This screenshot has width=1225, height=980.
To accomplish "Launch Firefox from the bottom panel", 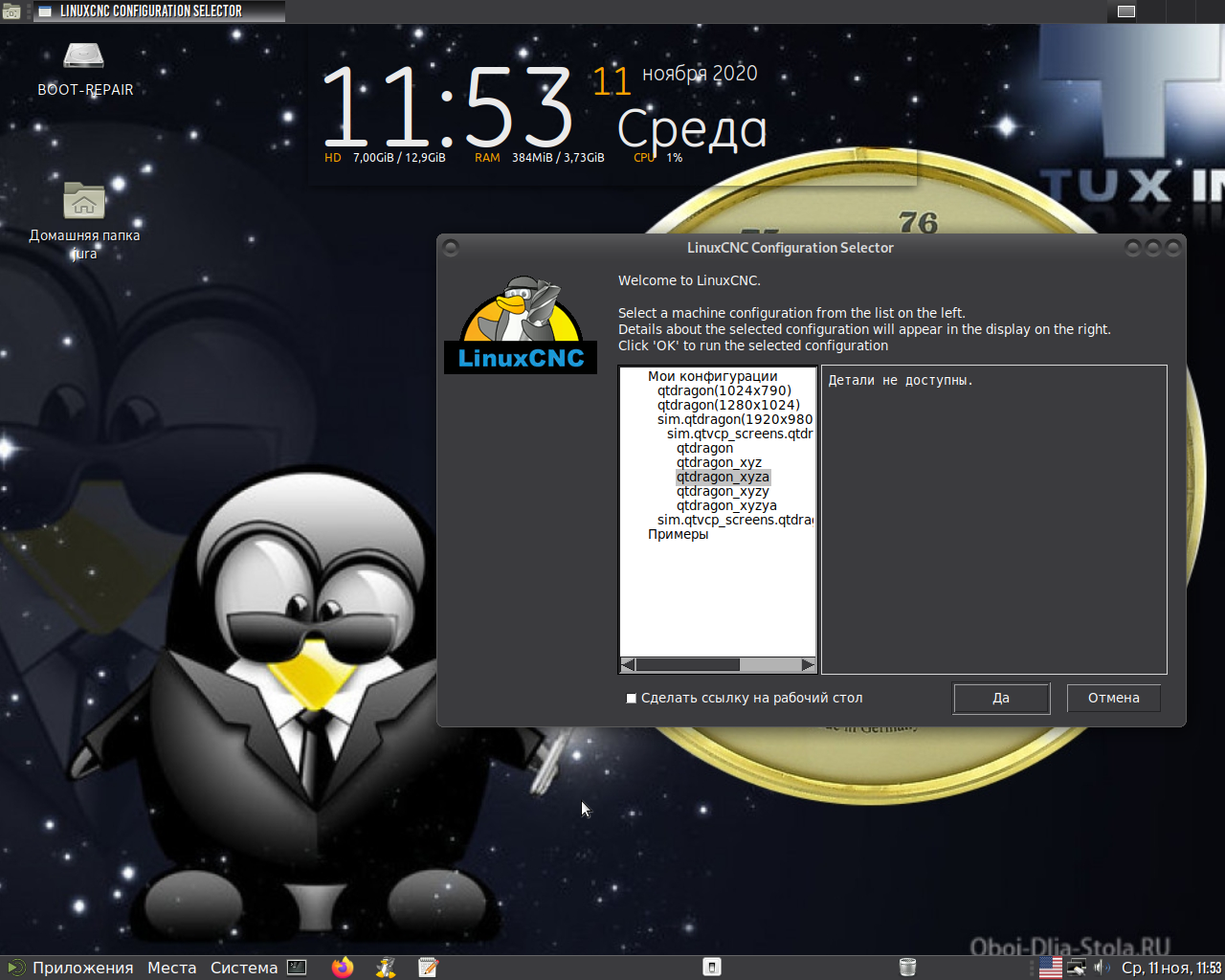I will pos(343,968).
